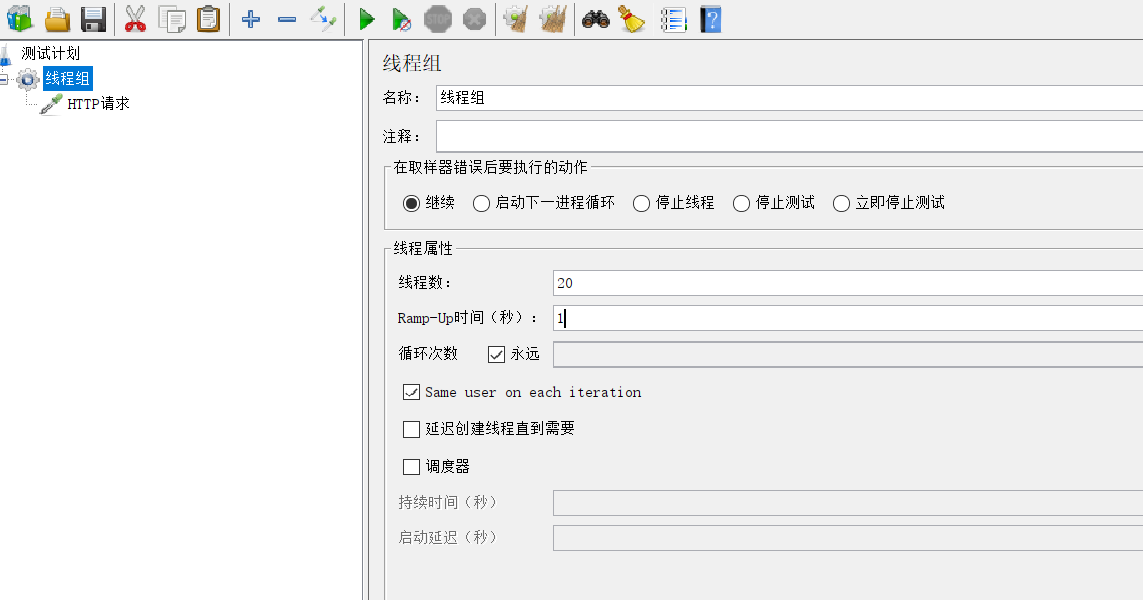Enable 延迟创建线程直到需要 checkbox
Image resolution: width=1143 pixels, height=600 pixels.
pos(411,429)
